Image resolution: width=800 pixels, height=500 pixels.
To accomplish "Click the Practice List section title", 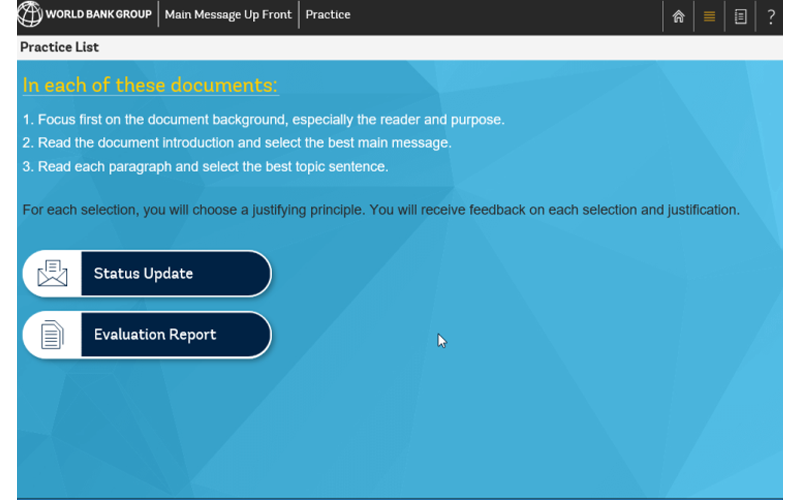I will [59, 47].
